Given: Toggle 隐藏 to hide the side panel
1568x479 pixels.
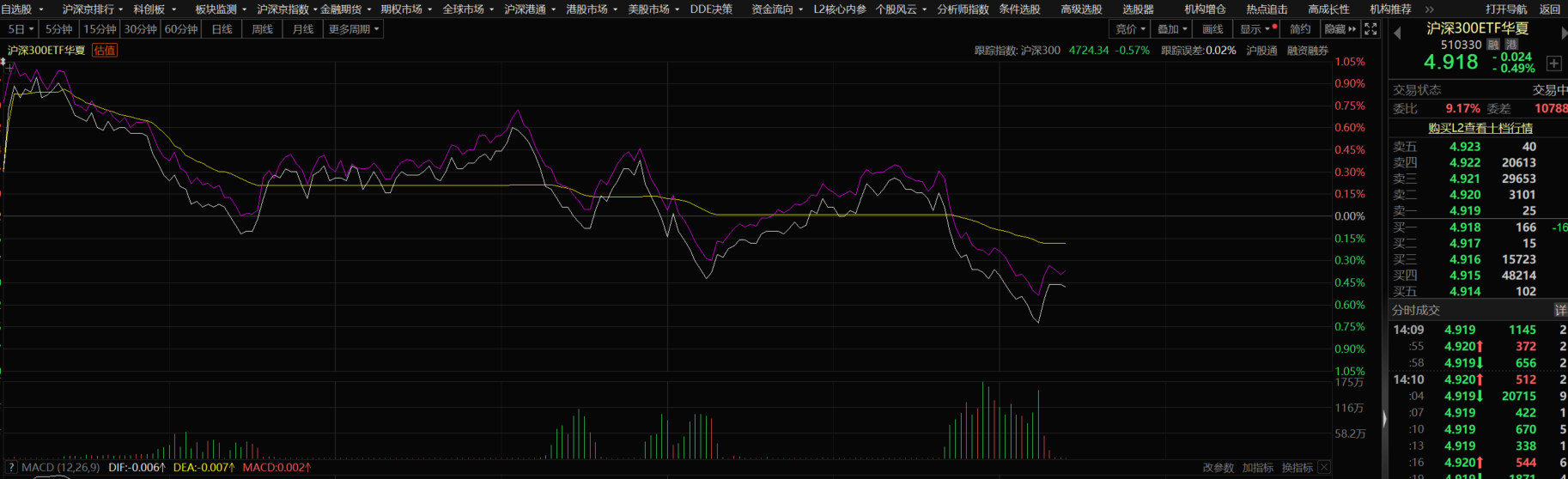Looking at the screenshot, I should [x=1339, y=29].
